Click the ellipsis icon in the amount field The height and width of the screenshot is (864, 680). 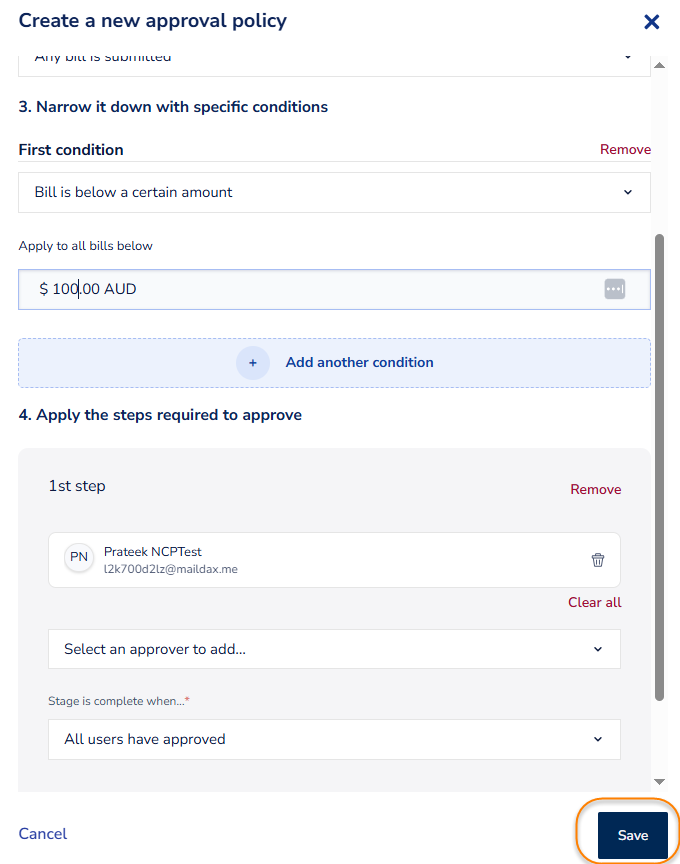(x=614, y=289)
